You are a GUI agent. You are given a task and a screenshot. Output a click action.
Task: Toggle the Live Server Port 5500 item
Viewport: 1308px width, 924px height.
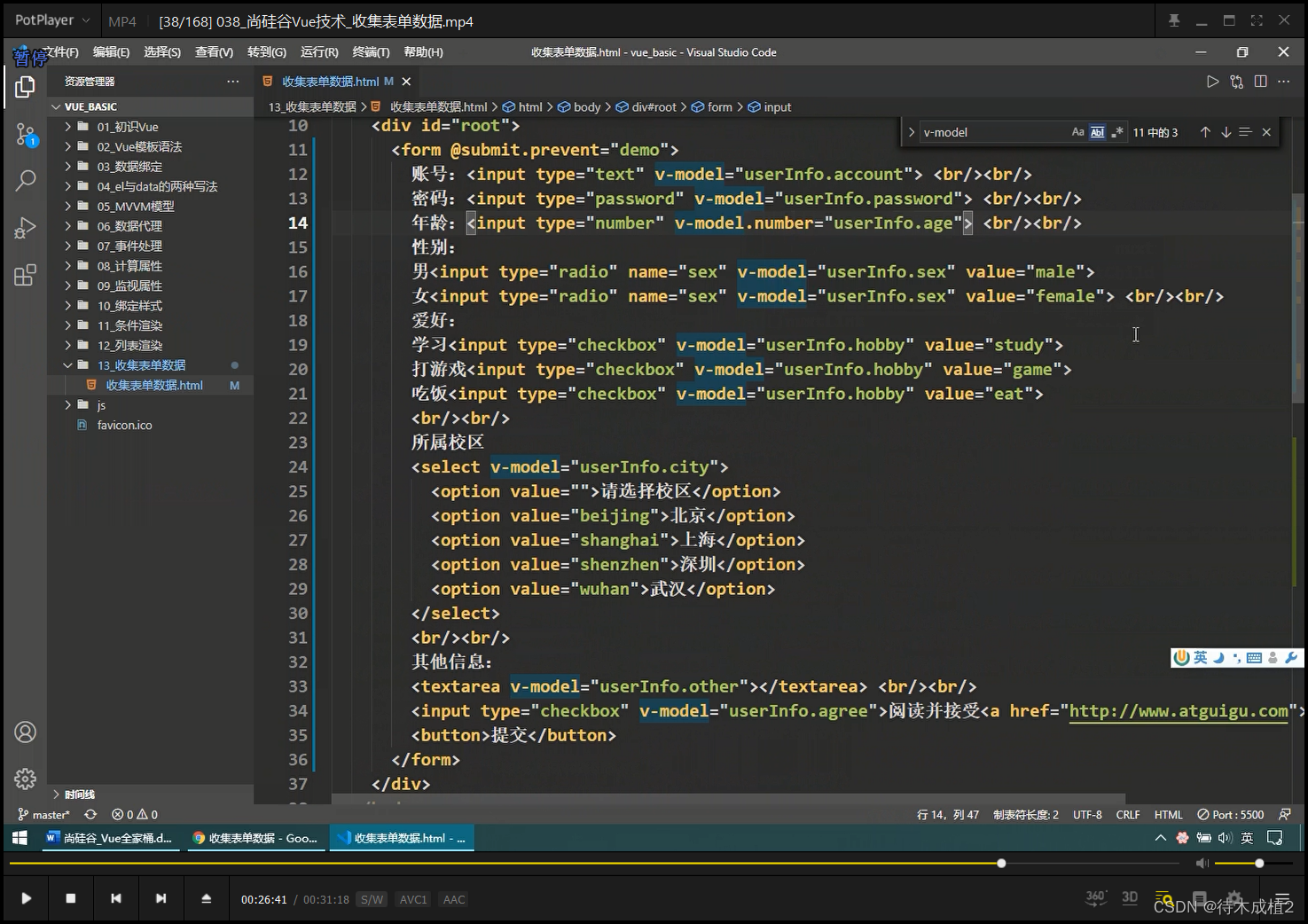(1230, 814)
